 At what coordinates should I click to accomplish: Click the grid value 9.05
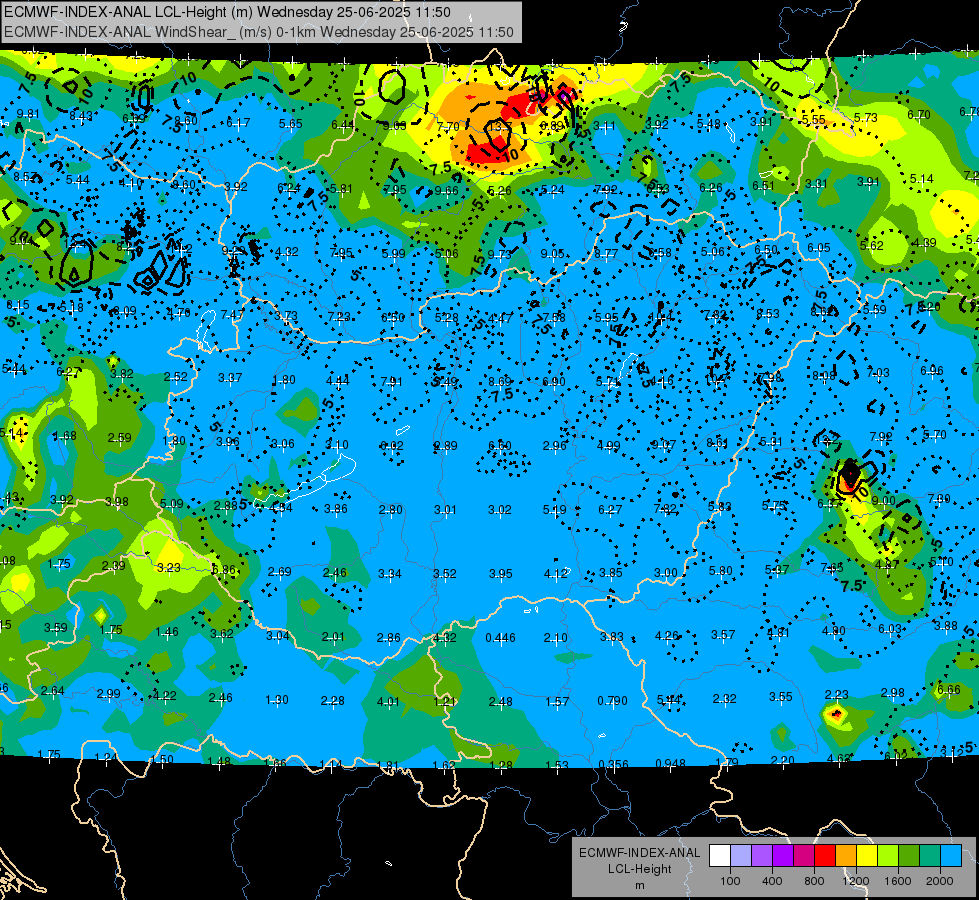[x=553, y=254]
